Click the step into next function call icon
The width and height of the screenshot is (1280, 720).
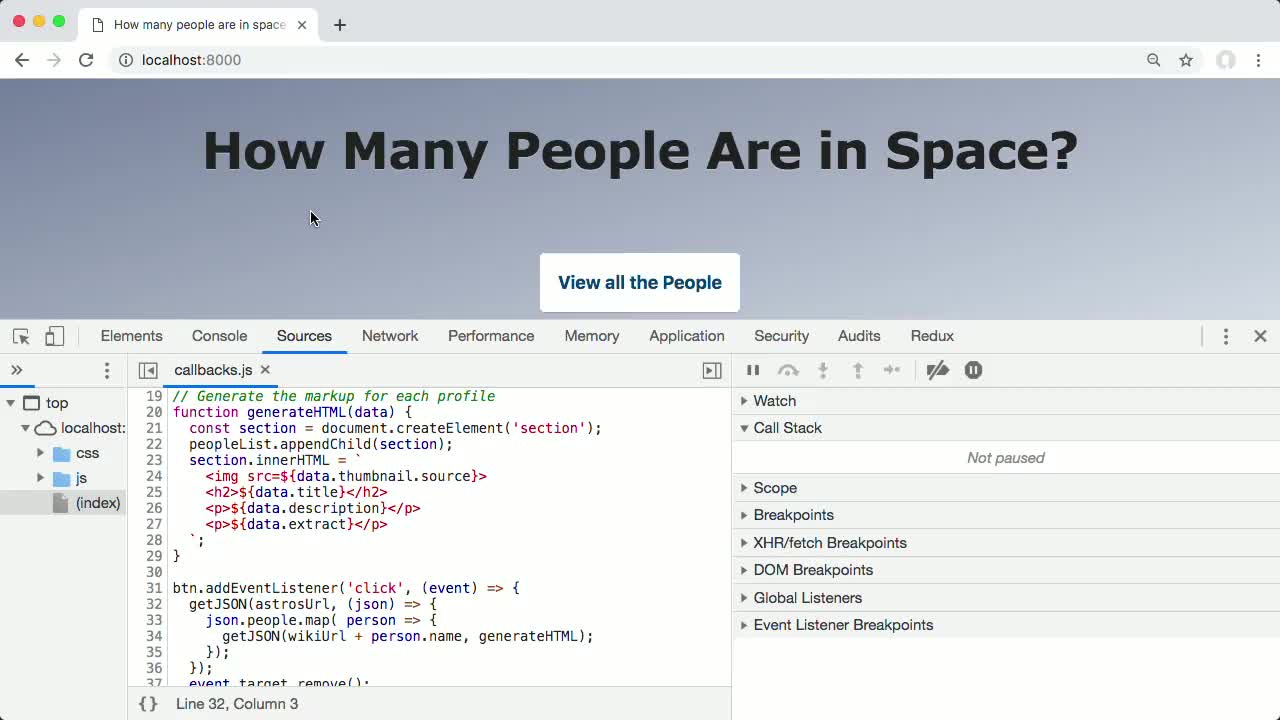pos(823,370)
